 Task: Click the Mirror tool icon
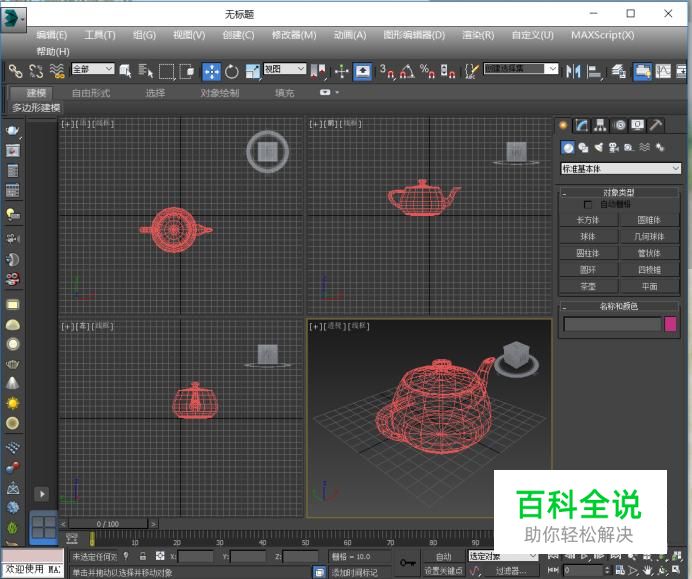[x=573, y=71]
